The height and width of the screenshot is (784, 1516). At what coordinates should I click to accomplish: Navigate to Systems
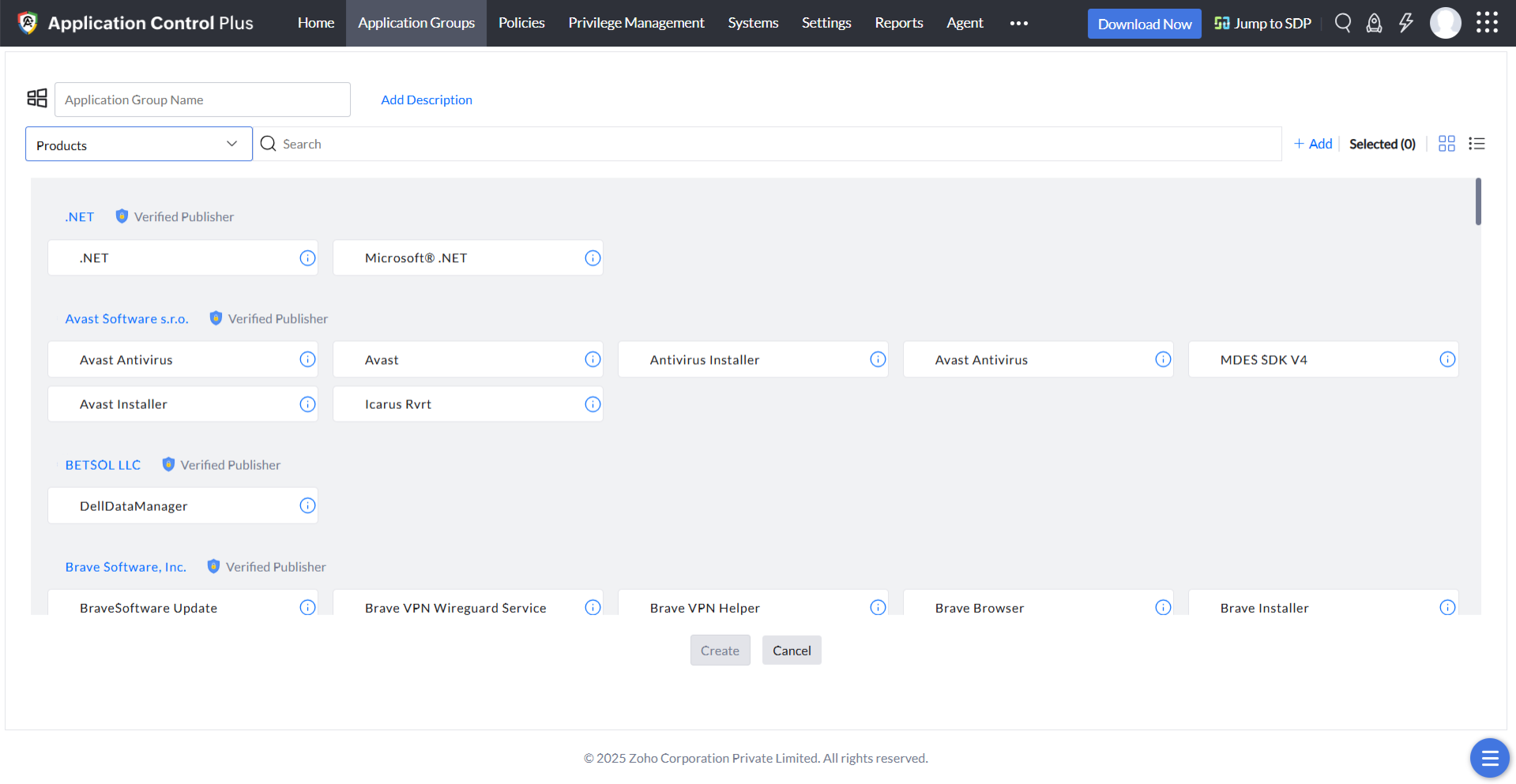point(753,23)
